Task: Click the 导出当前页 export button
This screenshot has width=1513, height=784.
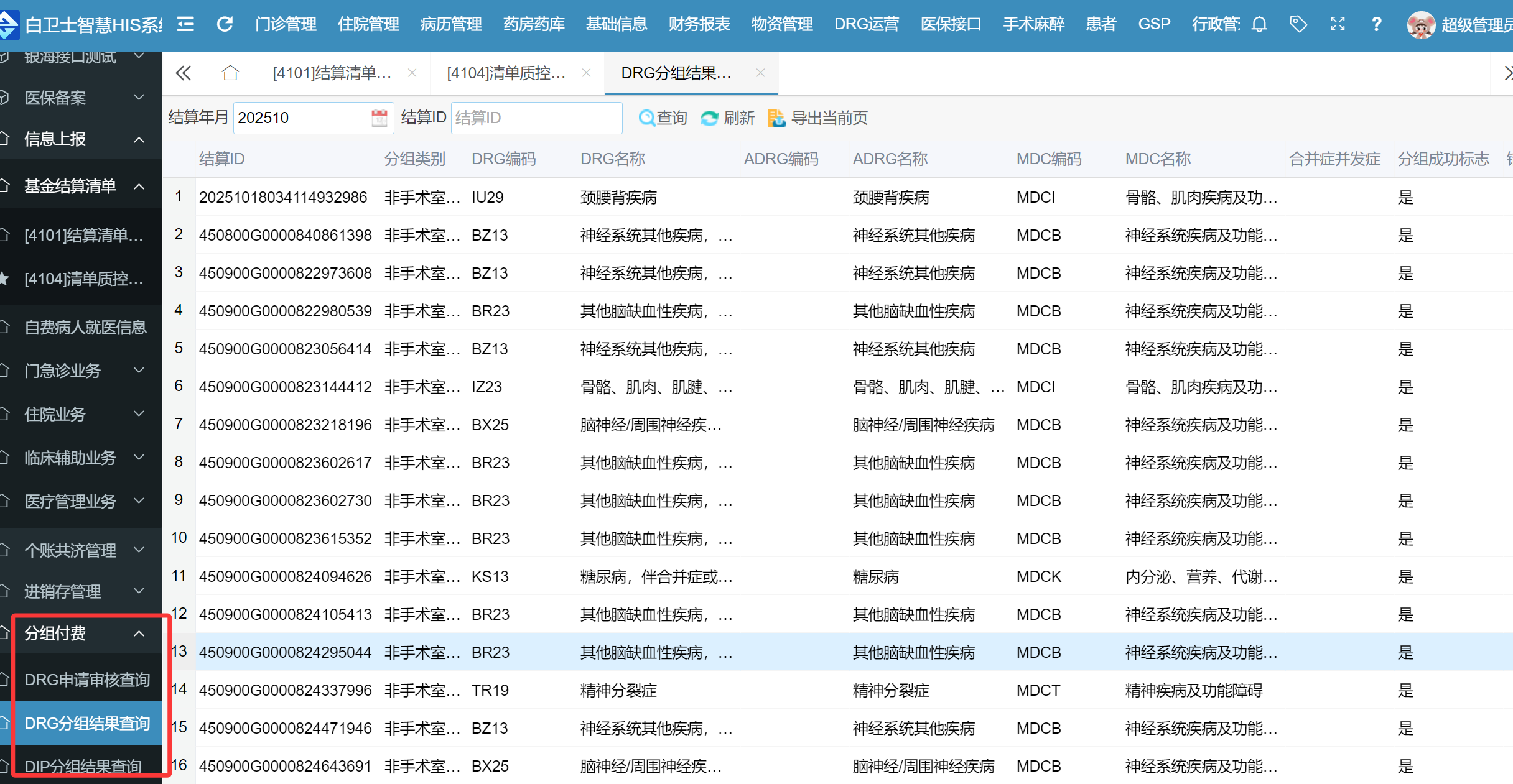Action: 818,118
